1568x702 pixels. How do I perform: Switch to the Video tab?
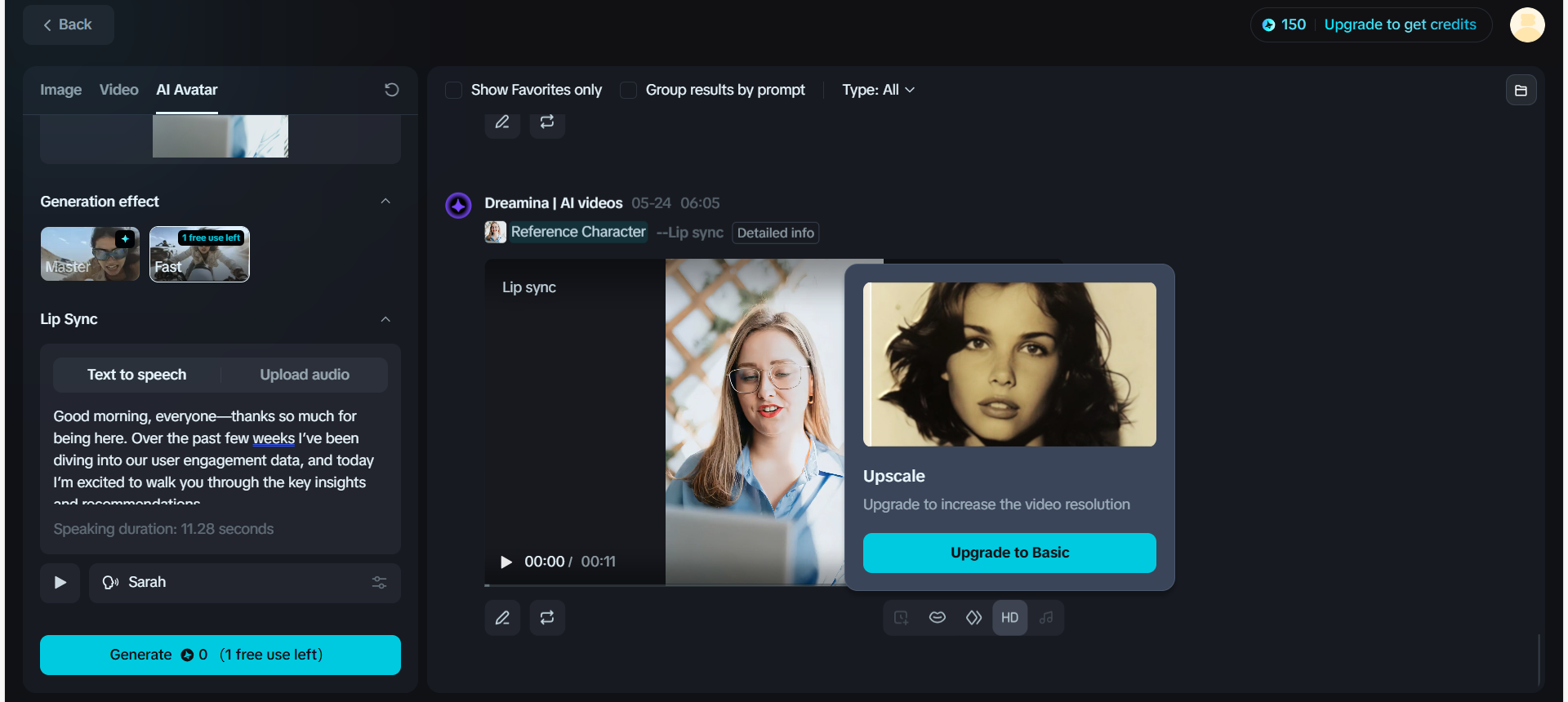(118, 90)
